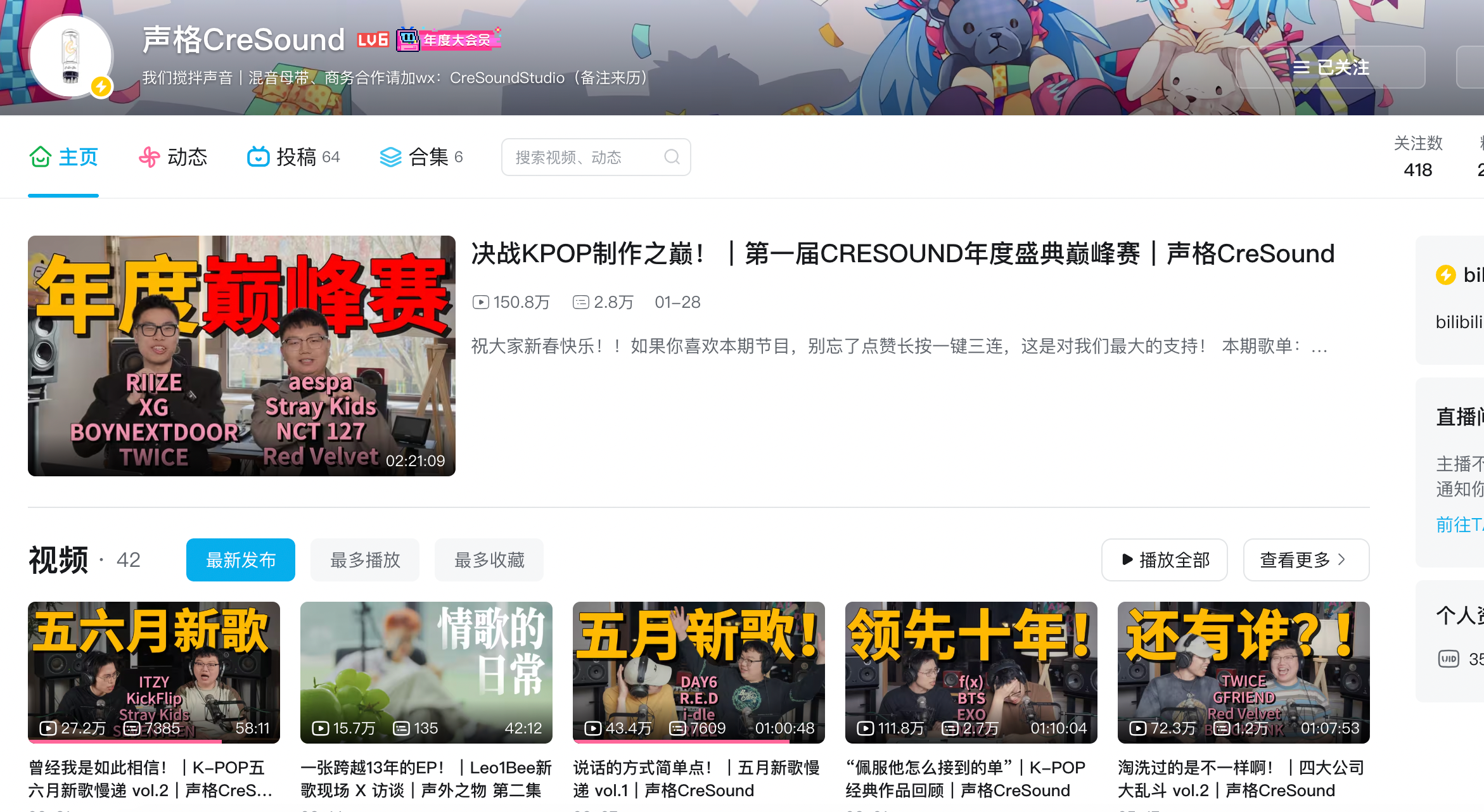Click play-count icon beside 43.4万
Screen dimensions: 1484x812
(x=593, y=728)
